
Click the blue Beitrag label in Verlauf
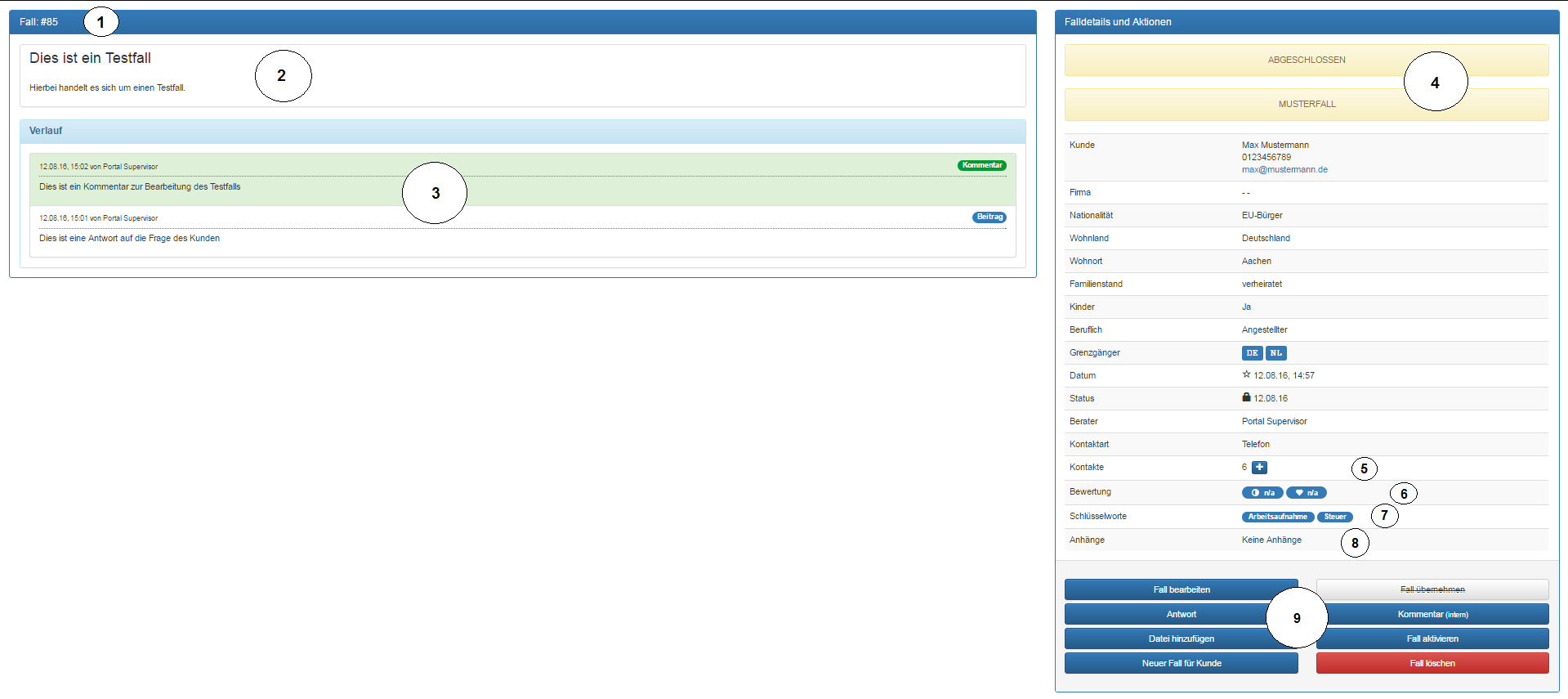[989, 217]
